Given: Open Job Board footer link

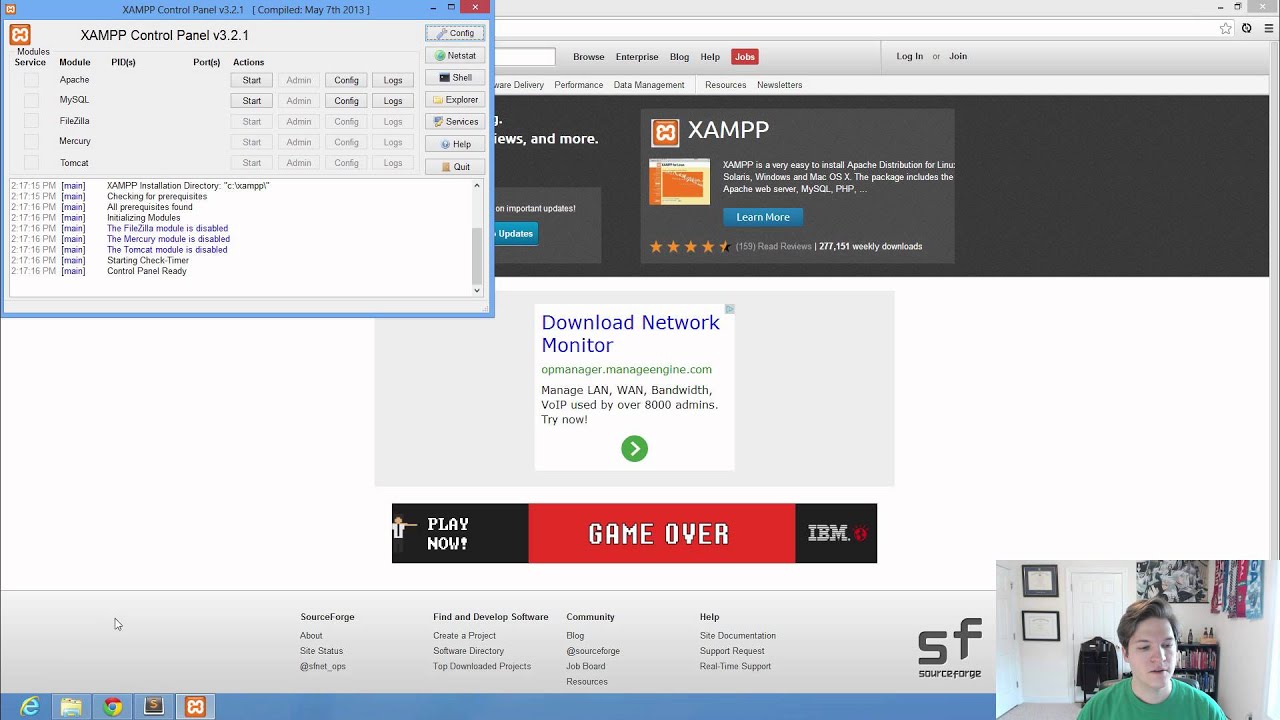Looking at the screenshot, I should (x=585, y=666).
